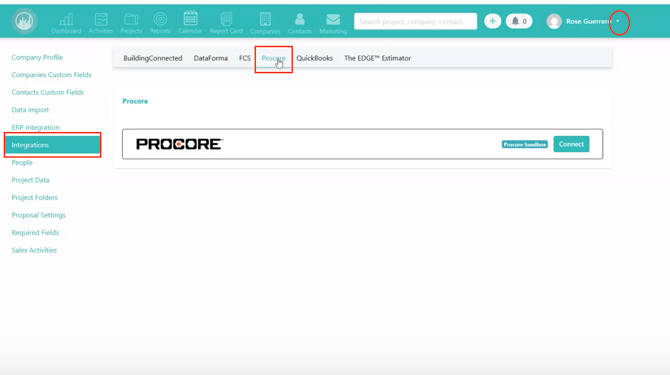Select the Procore integration tab
This screenshot has width=670, height=375.
point(273,59)
